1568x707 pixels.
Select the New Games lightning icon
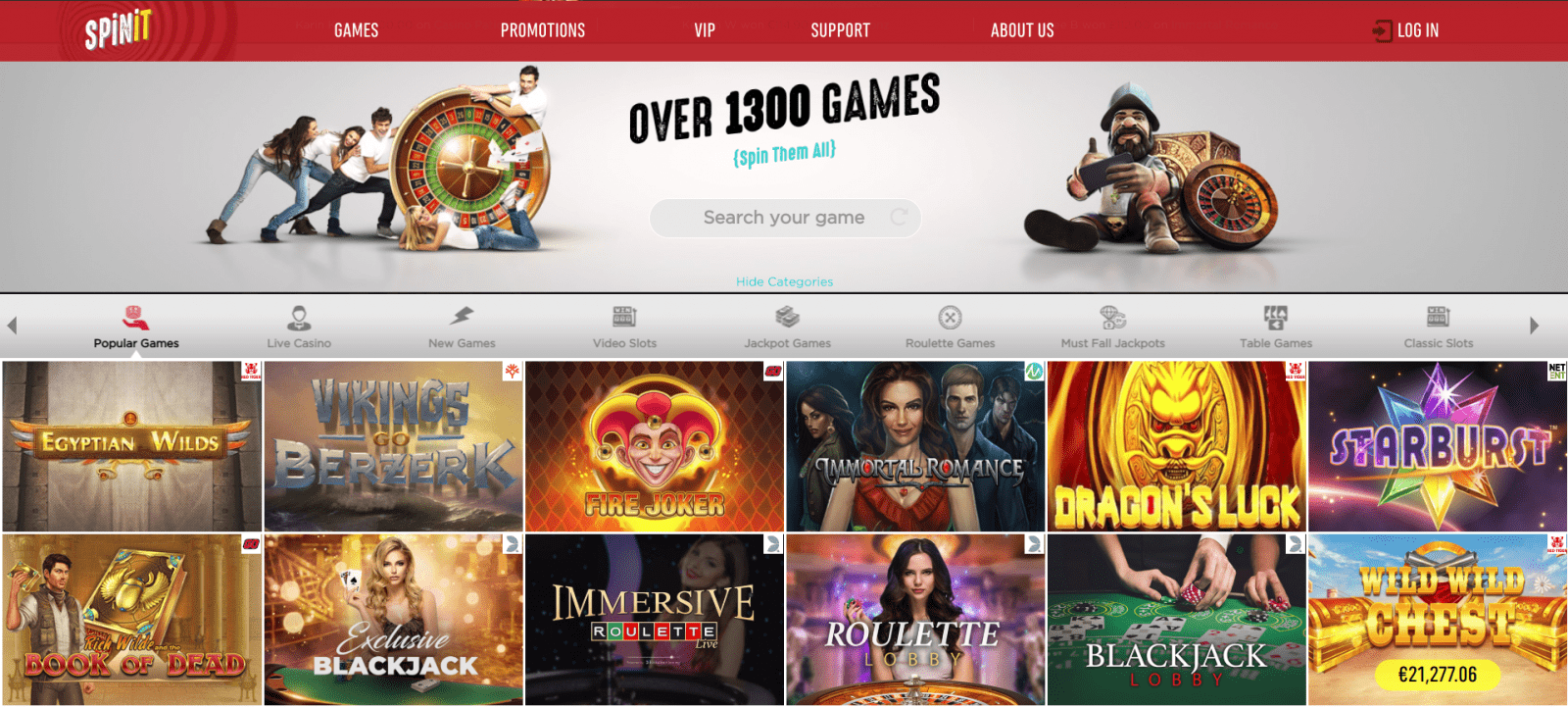tap(462, 316)
